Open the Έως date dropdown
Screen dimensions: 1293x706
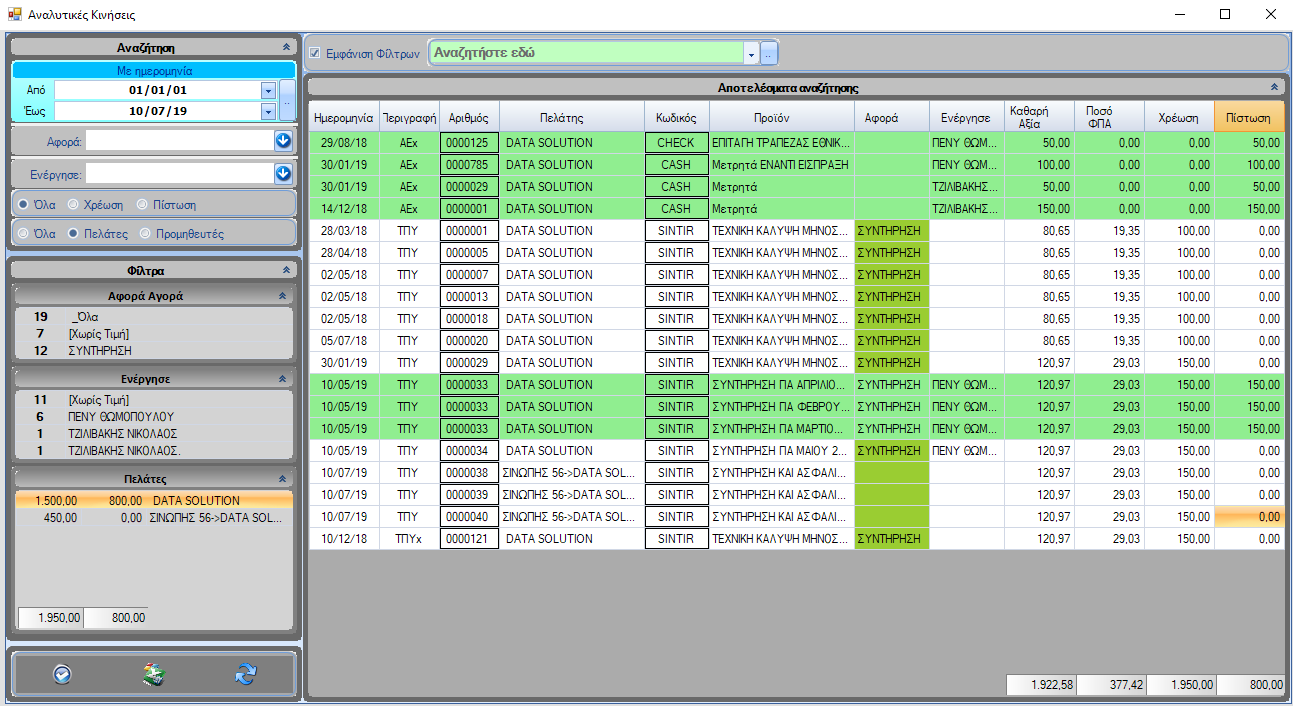[267, 111]
